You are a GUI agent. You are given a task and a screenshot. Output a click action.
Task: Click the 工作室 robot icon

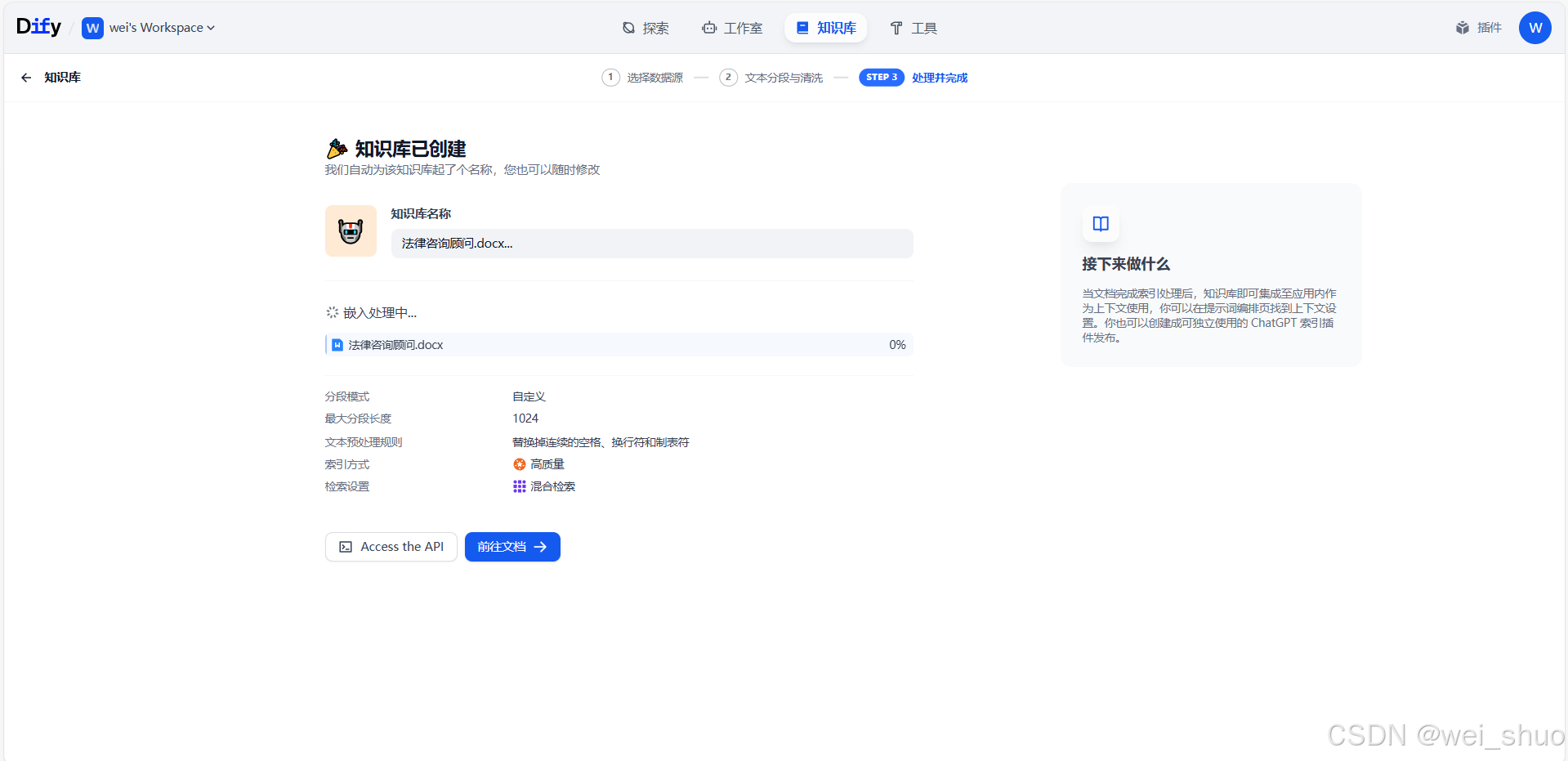click(708, 27)
